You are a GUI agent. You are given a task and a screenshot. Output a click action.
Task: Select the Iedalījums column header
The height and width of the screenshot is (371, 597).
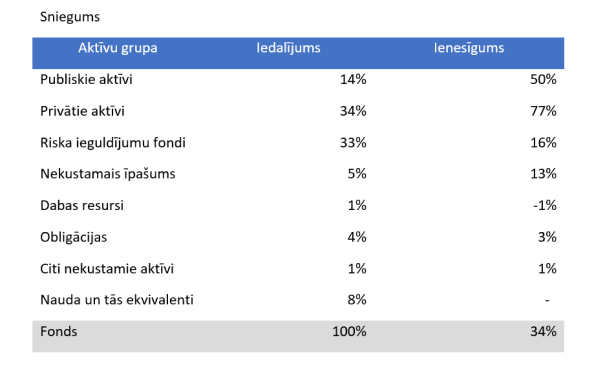pos(288,48)
